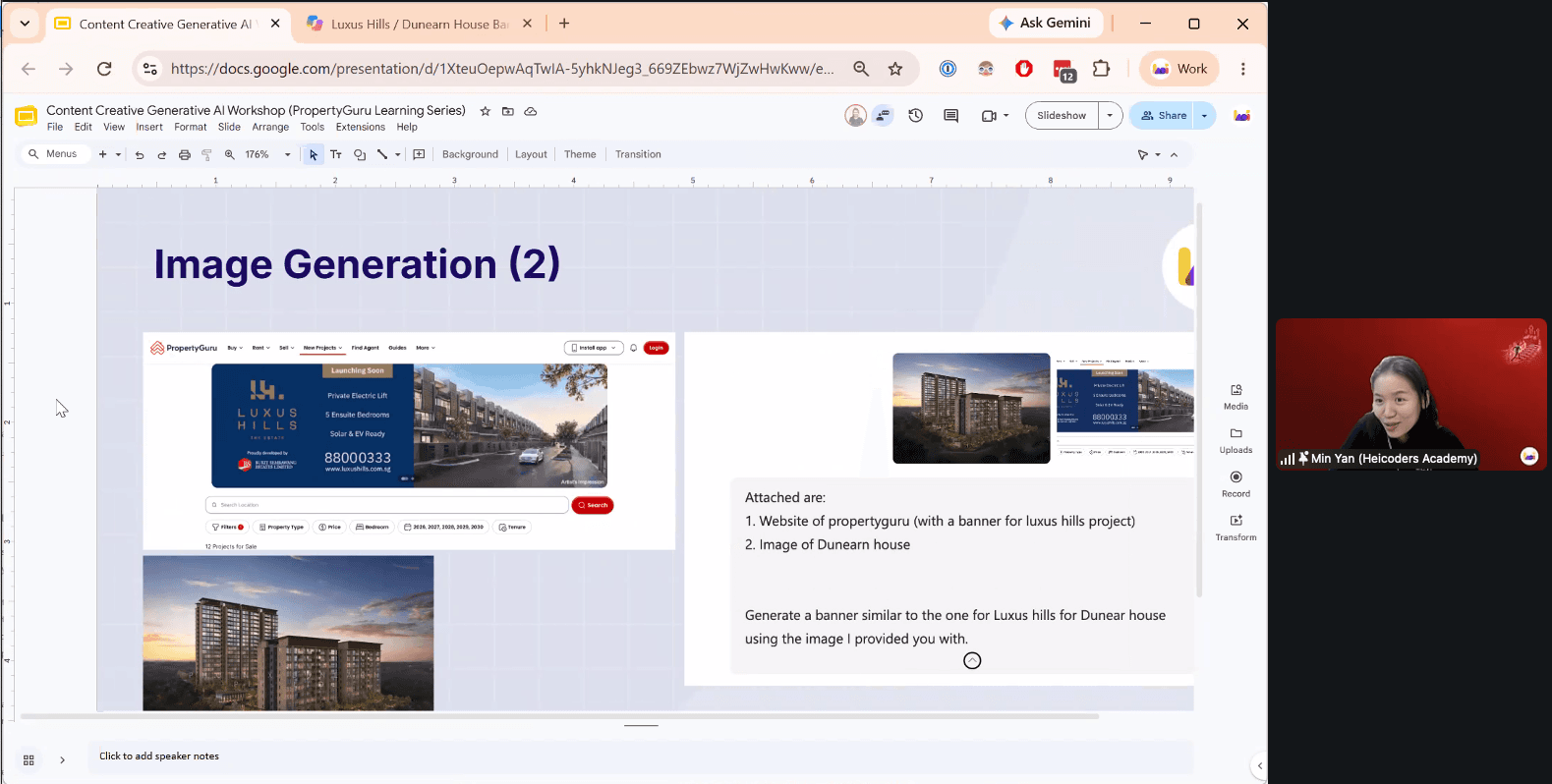
Task: Open the Share options dropdown arrow
Action: (x=1204, y=115)
